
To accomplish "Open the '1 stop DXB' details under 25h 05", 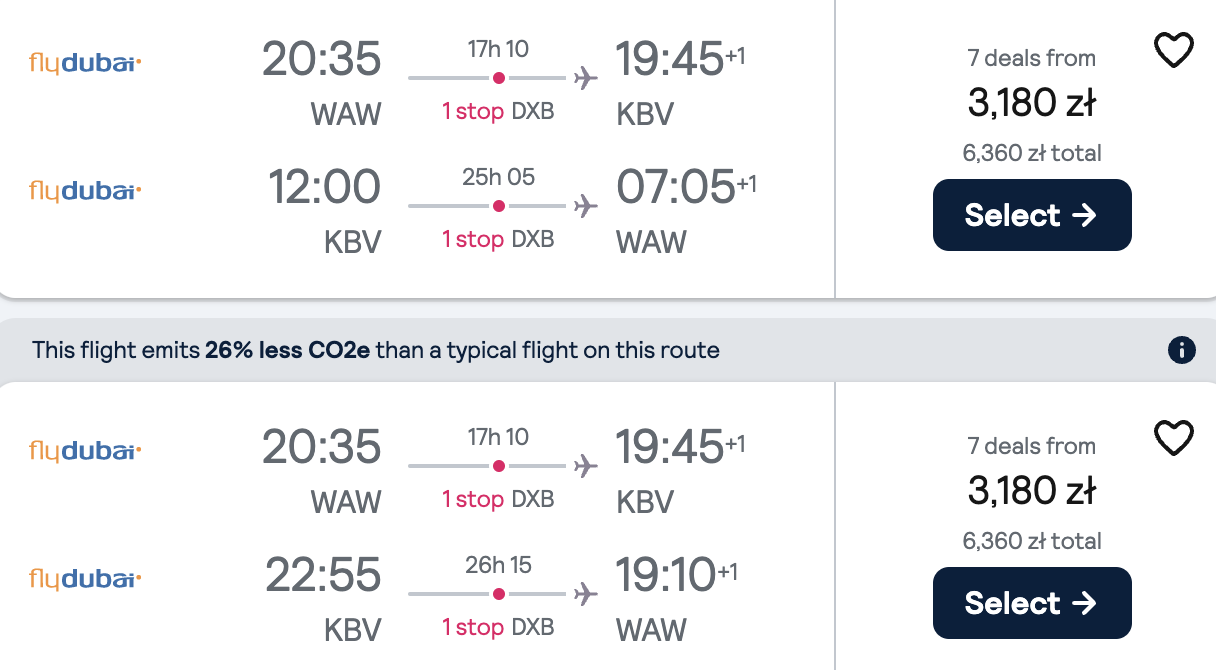I will (x=498, y=239).
